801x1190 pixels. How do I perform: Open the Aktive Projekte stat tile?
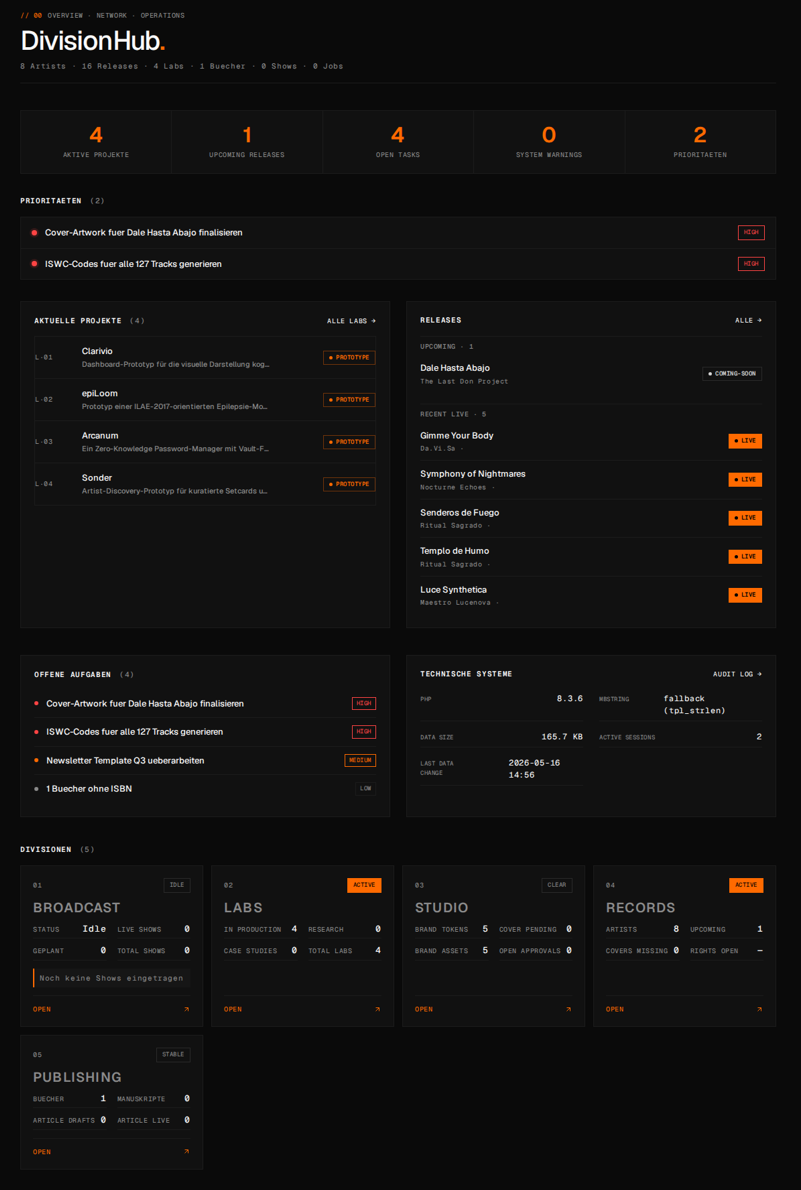click(x=96, y=142)
